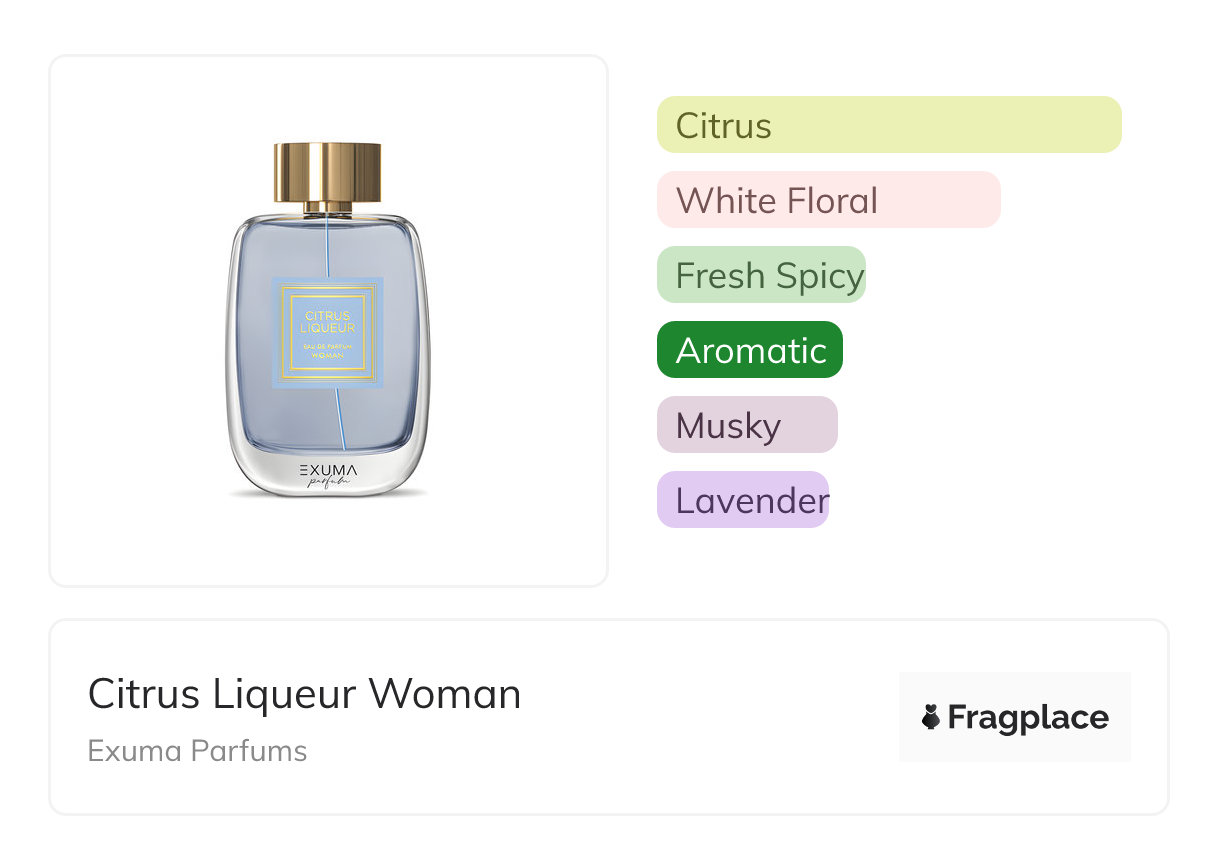The width and height of the screenshot is (1218, 864).
Task: Select the purple Lavender accord tag
Action: (x=743, y=500)
